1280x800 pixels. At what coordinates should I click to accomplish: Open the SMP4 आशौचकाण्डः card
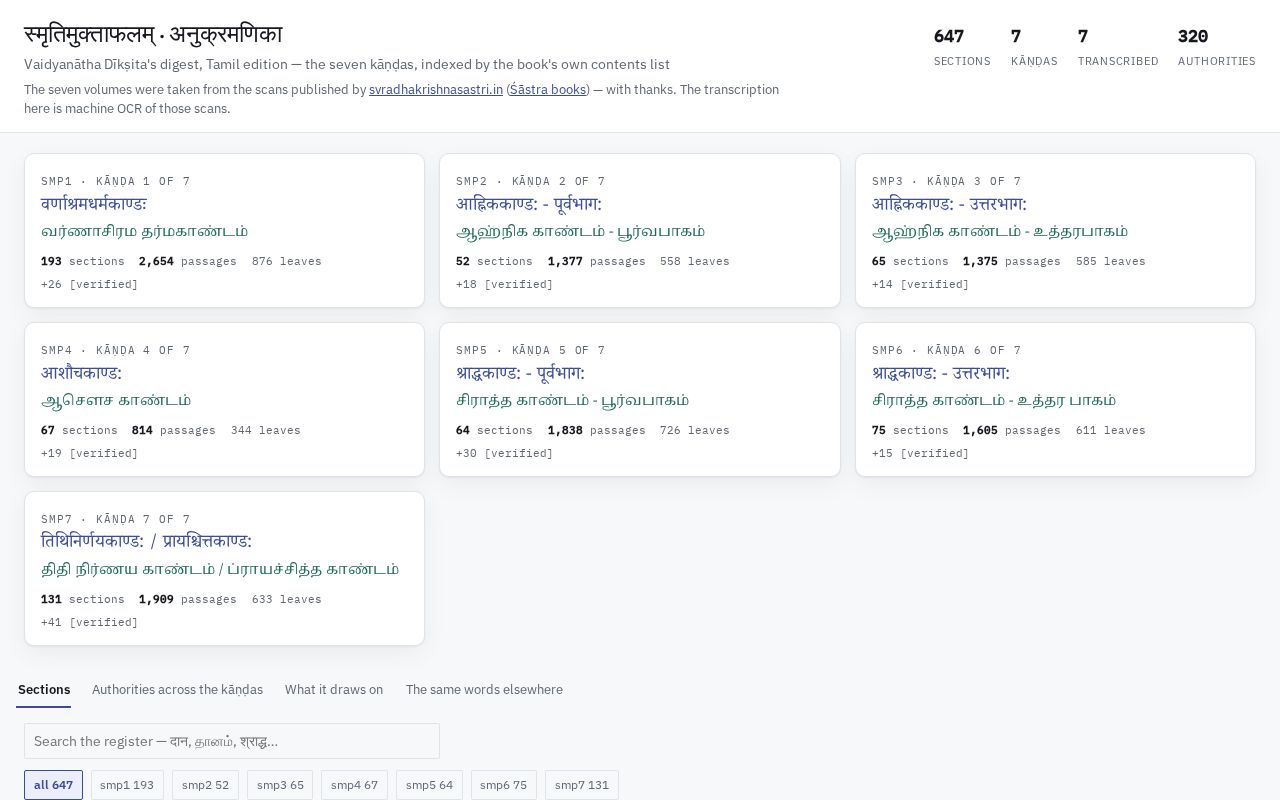coord(224,399)
